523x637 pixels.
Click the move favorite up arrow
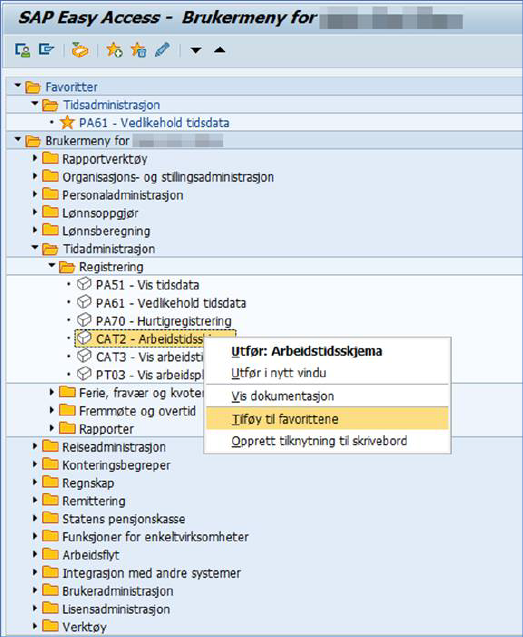pyautogui.click(x=219, y=50)
